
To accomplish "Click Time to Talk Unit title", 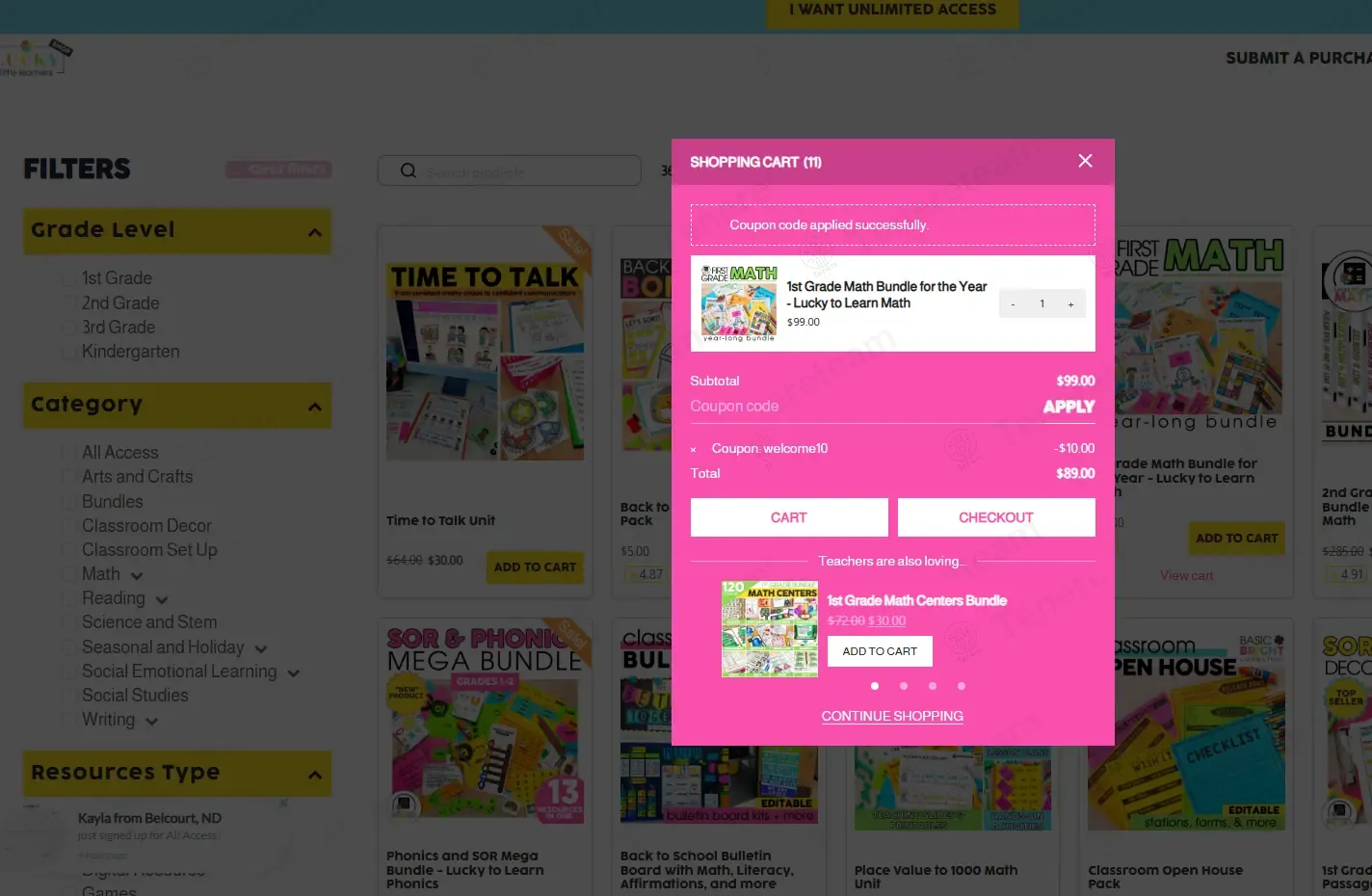I will coord(440,520).
